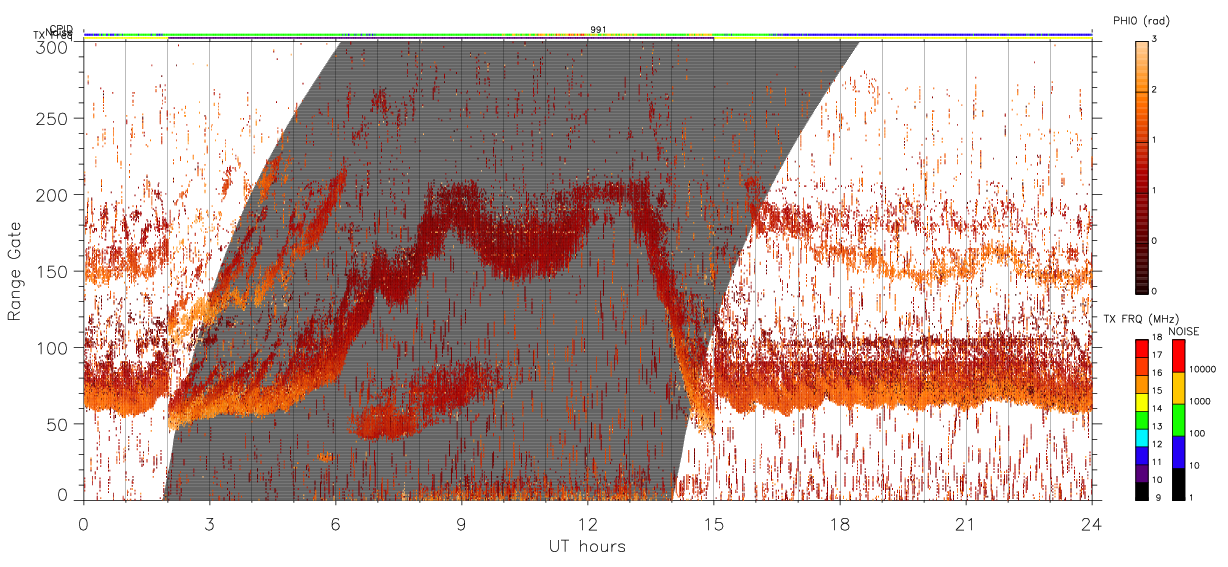Click the PHI0 (rad) colorbar

(x=1142, y=167)
